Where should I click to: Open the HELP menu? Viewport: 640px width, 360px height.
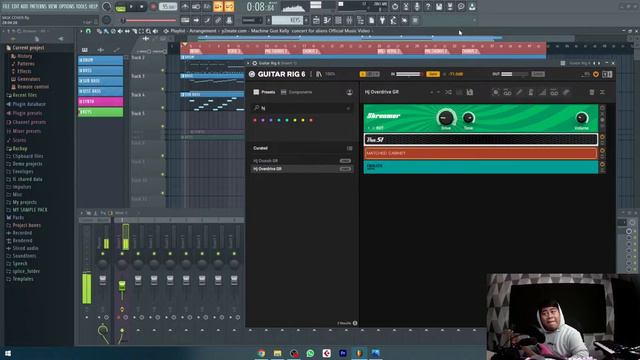[x=93, y=7]
